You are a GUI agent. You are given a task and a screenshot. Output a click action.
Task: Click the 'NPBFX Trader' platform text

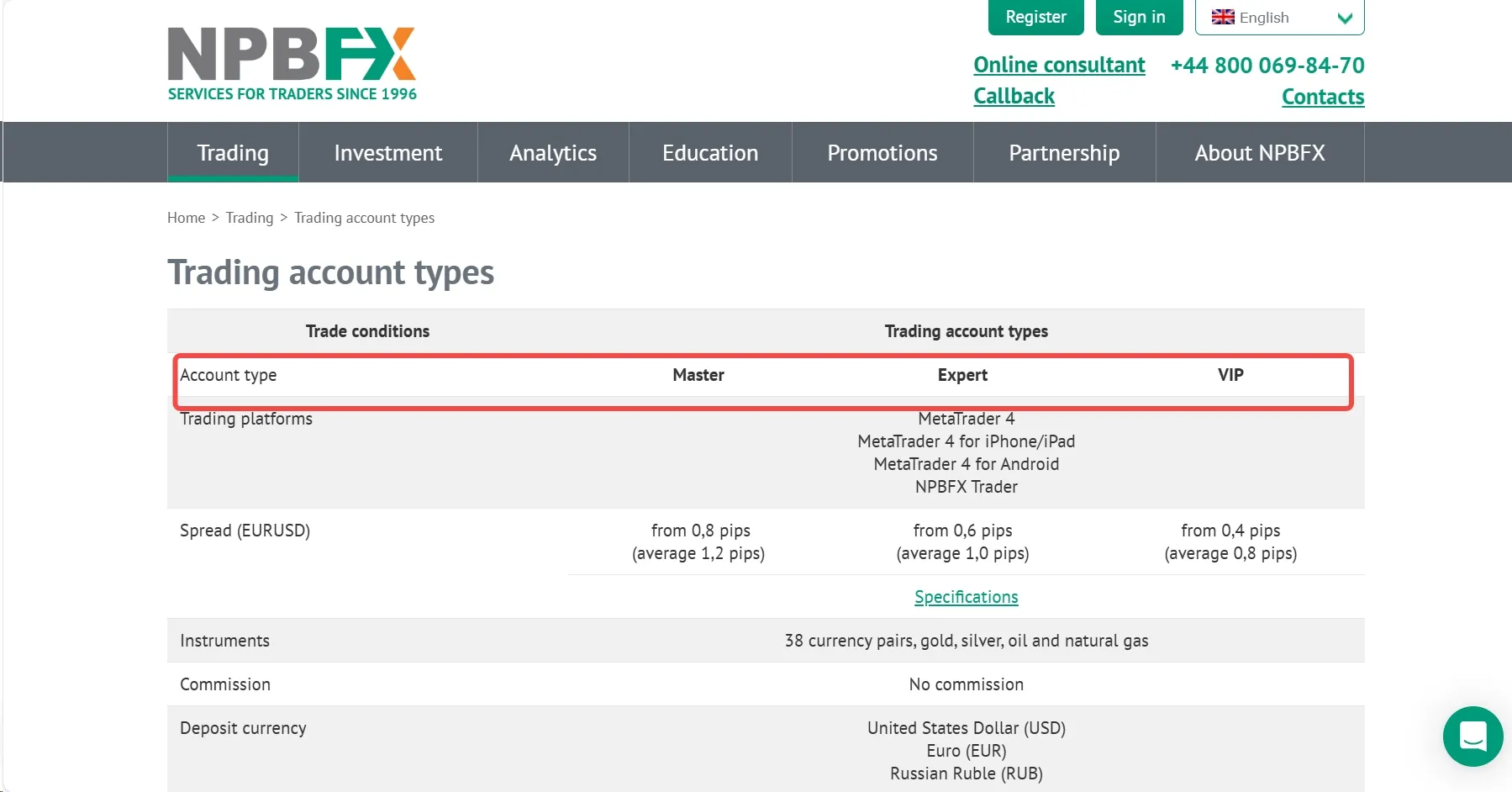coord(966,487)
